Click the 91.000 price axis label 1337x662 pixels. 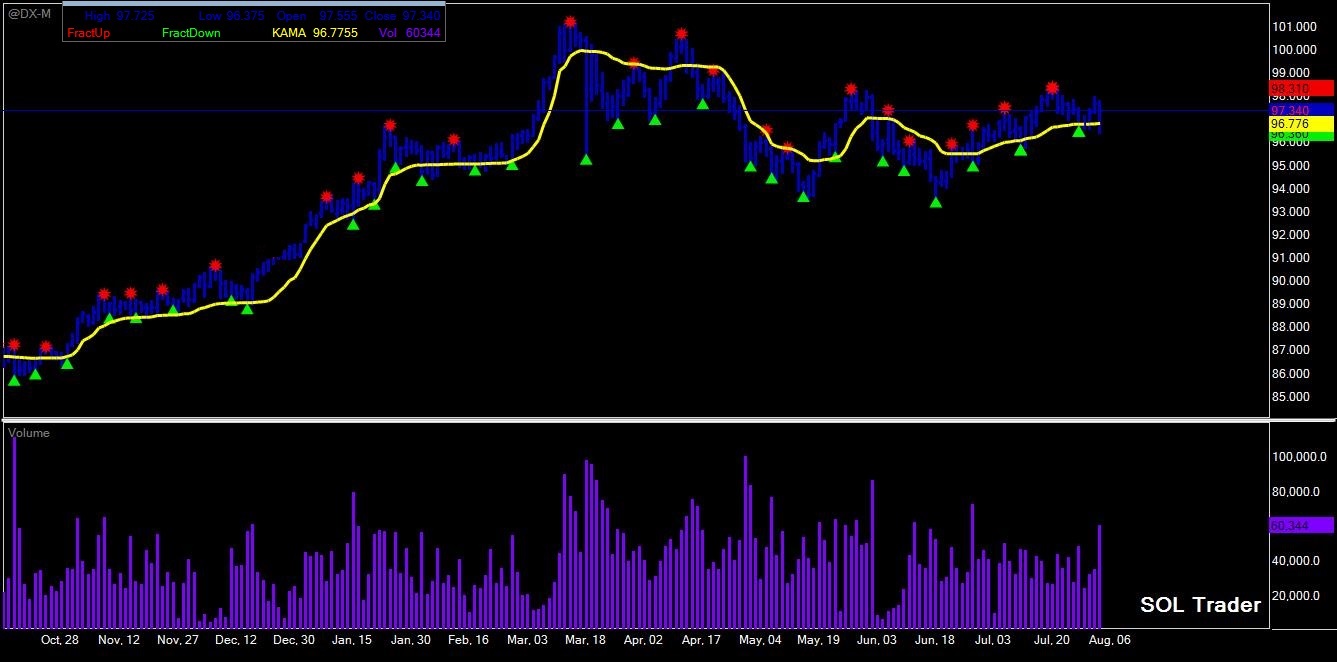pyautogui.click(x=1291, y=258)
